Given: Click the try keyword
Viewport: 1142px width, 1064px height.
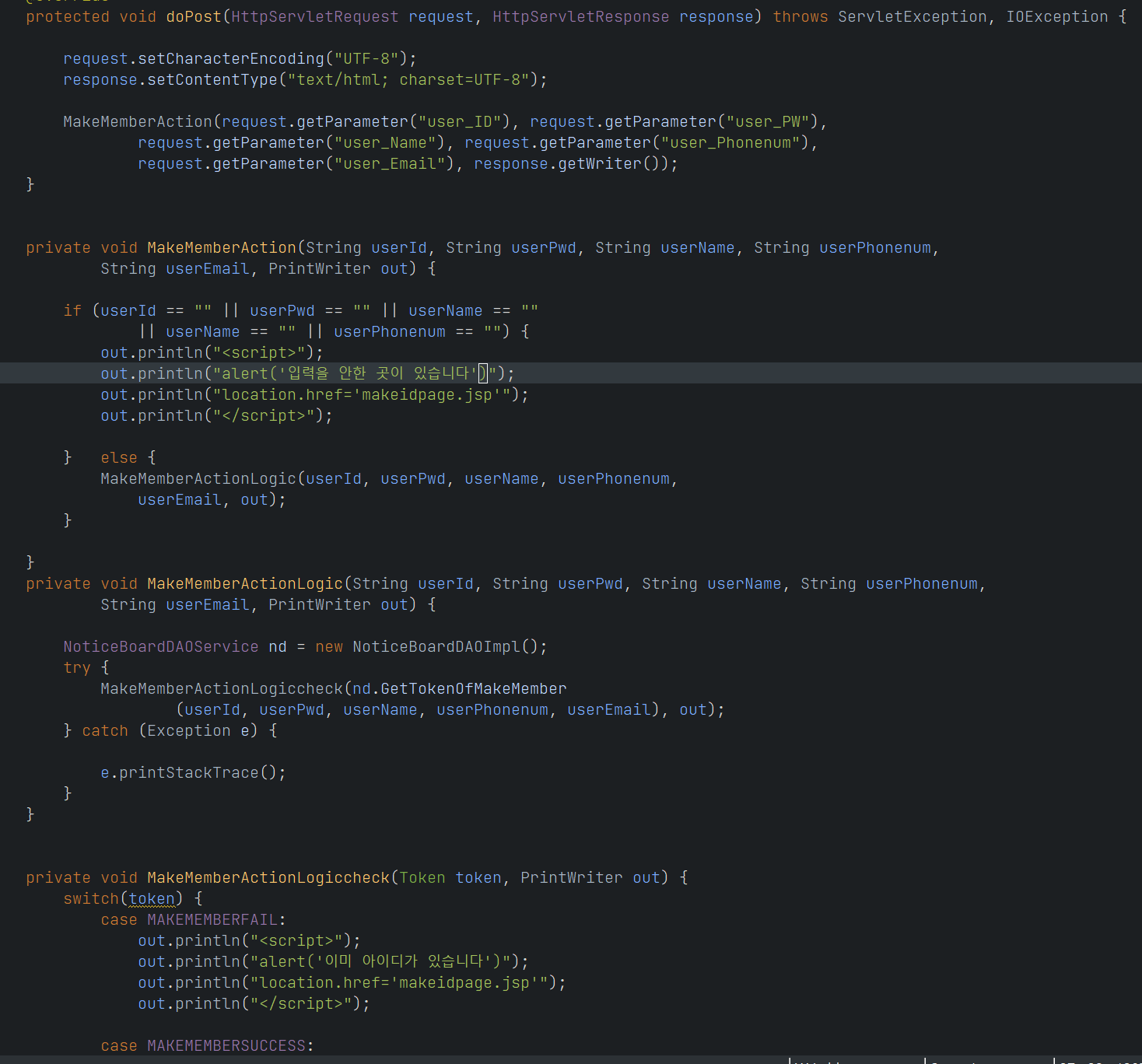Looking at the screenshot, I should (77, 667).
